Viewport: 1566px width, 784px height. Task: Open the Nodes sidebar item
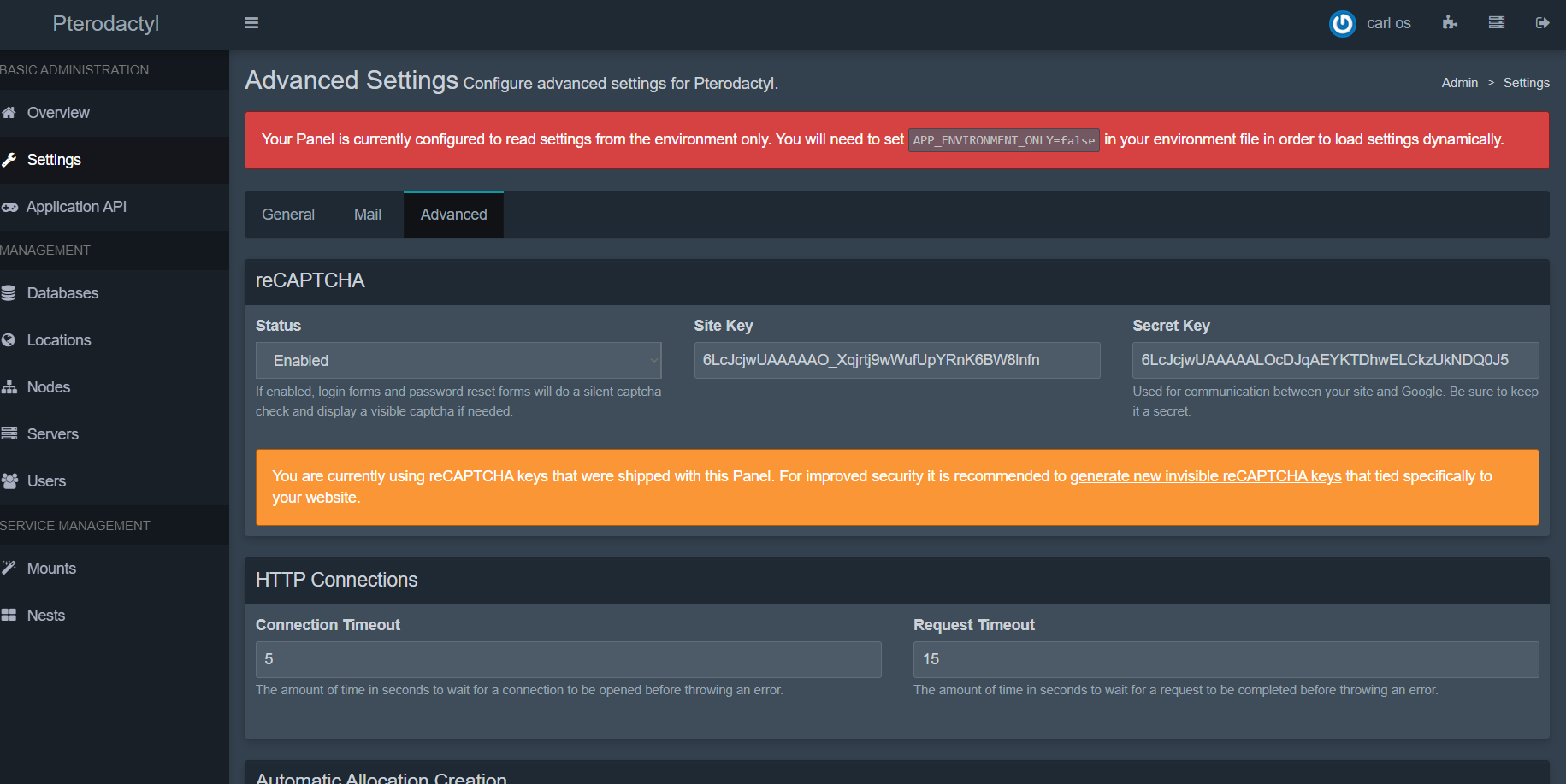coord(115,387)
